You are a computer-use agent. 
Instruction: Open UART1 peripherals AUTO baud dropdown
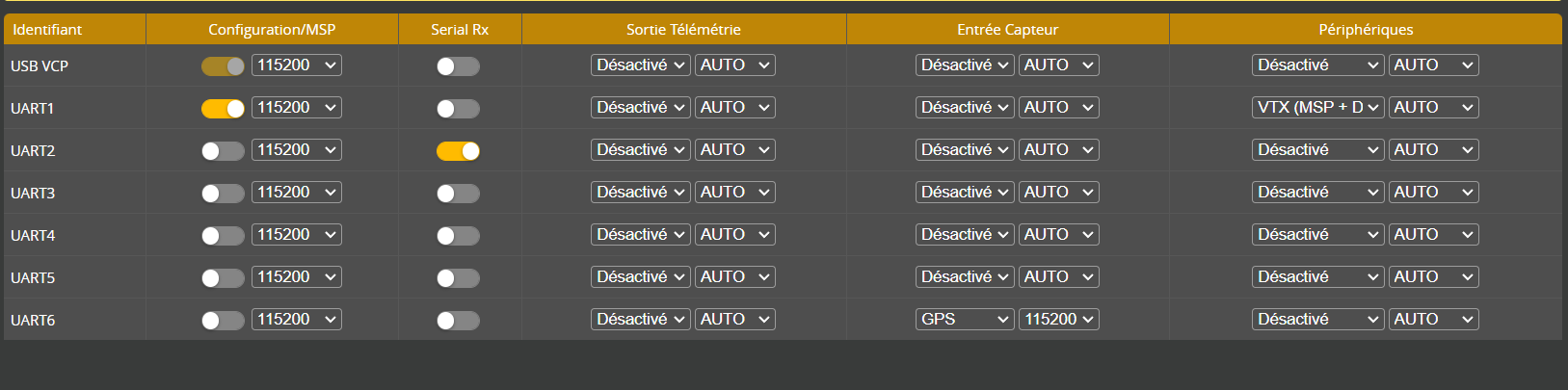click(1433, 108)
